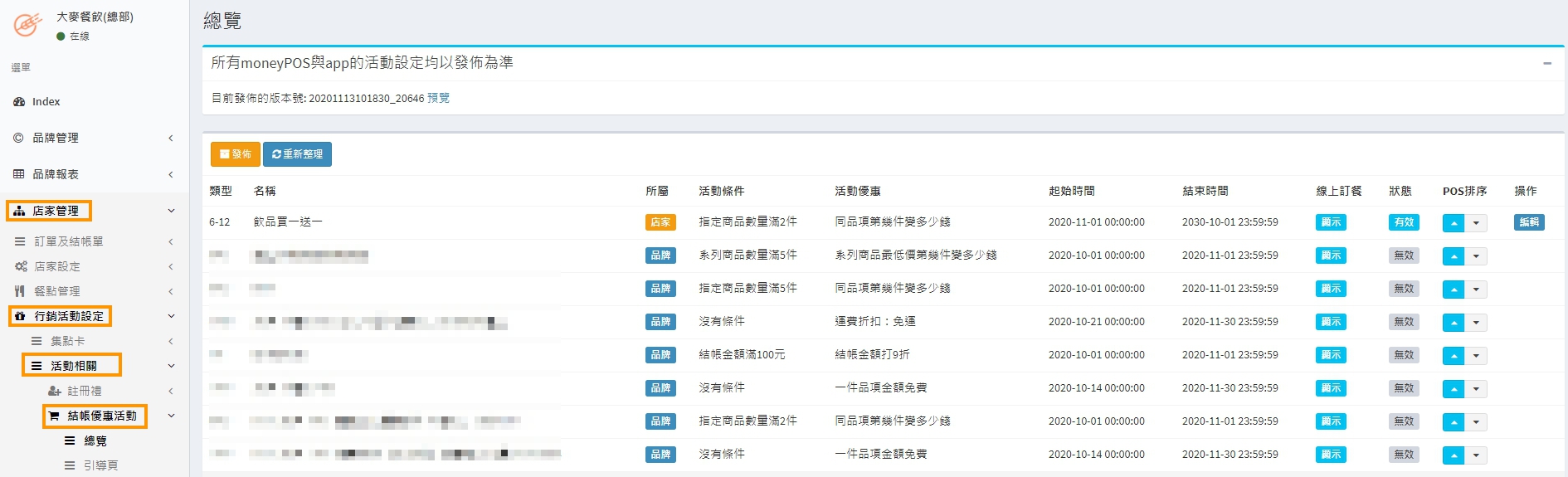1568x477 pixels.
Task: Click the 註冊禮 user-plus icon
Action: (x=54, y=391)
